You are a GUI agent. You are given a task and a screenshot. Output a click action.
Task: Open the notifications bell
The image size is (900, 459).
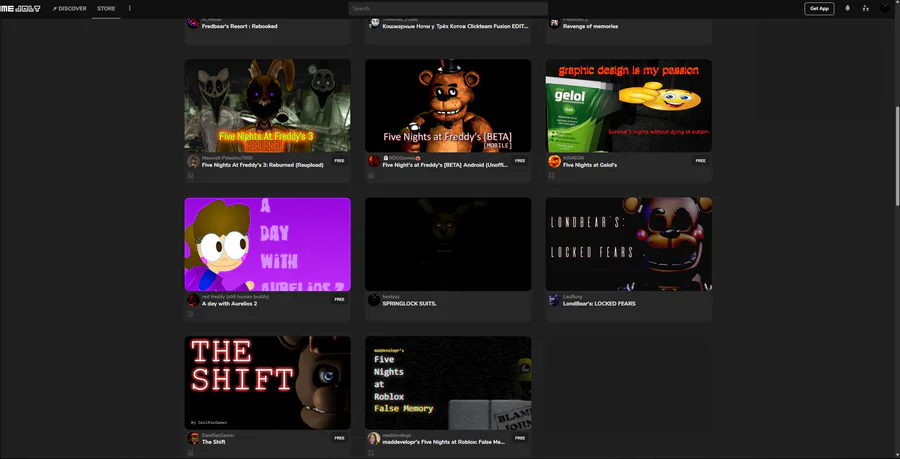848,9
